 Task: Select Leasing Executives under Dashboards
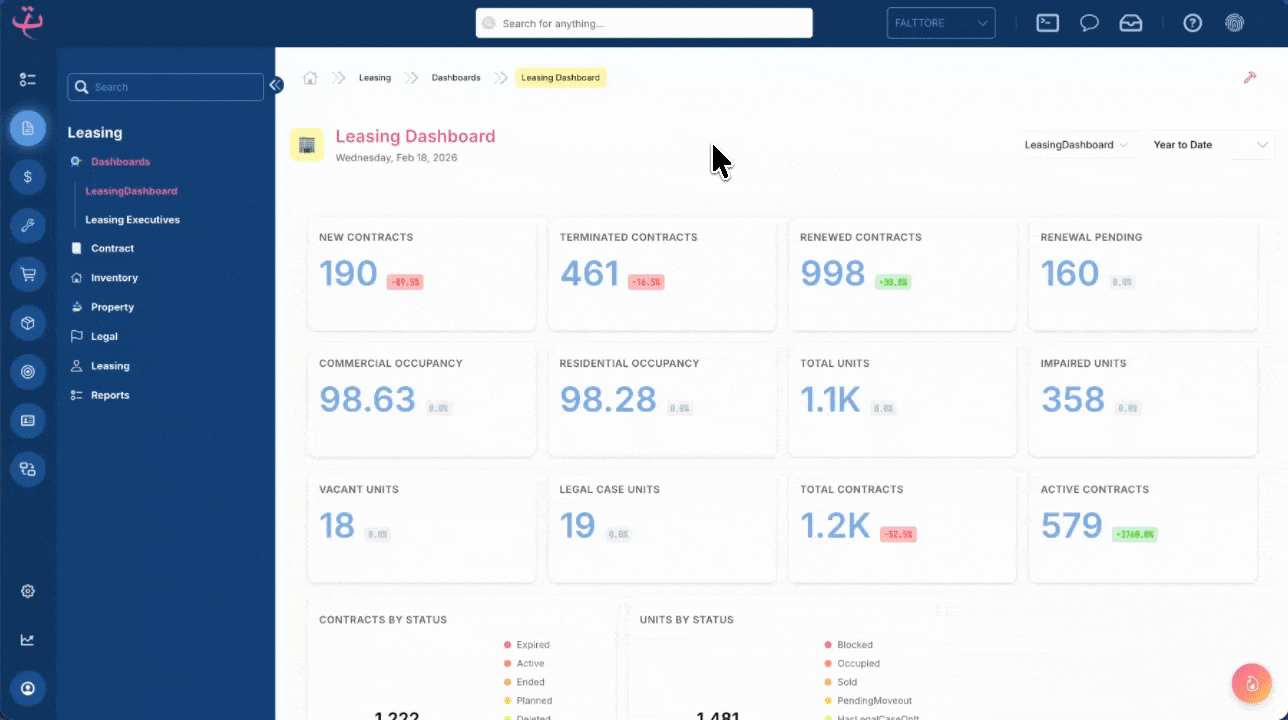[131, 219]
